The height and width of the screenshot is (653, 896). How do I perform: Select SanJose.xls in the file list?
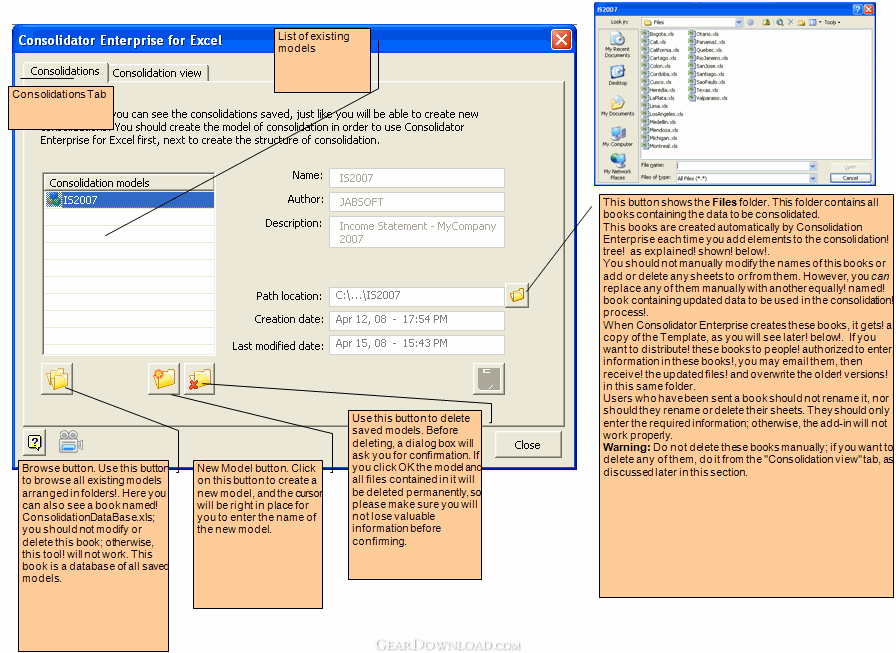click(706, 66)
